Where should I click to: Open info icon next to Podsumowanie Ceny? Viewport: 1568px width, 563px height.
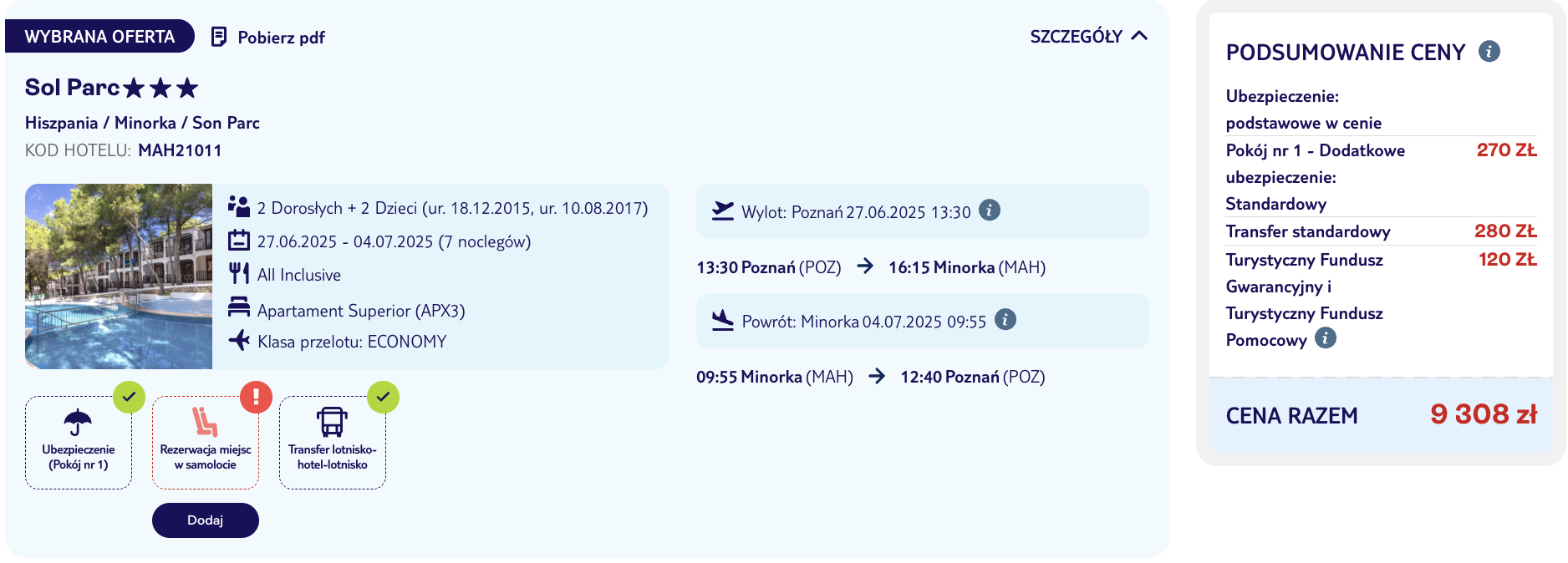pos(1489,51)
